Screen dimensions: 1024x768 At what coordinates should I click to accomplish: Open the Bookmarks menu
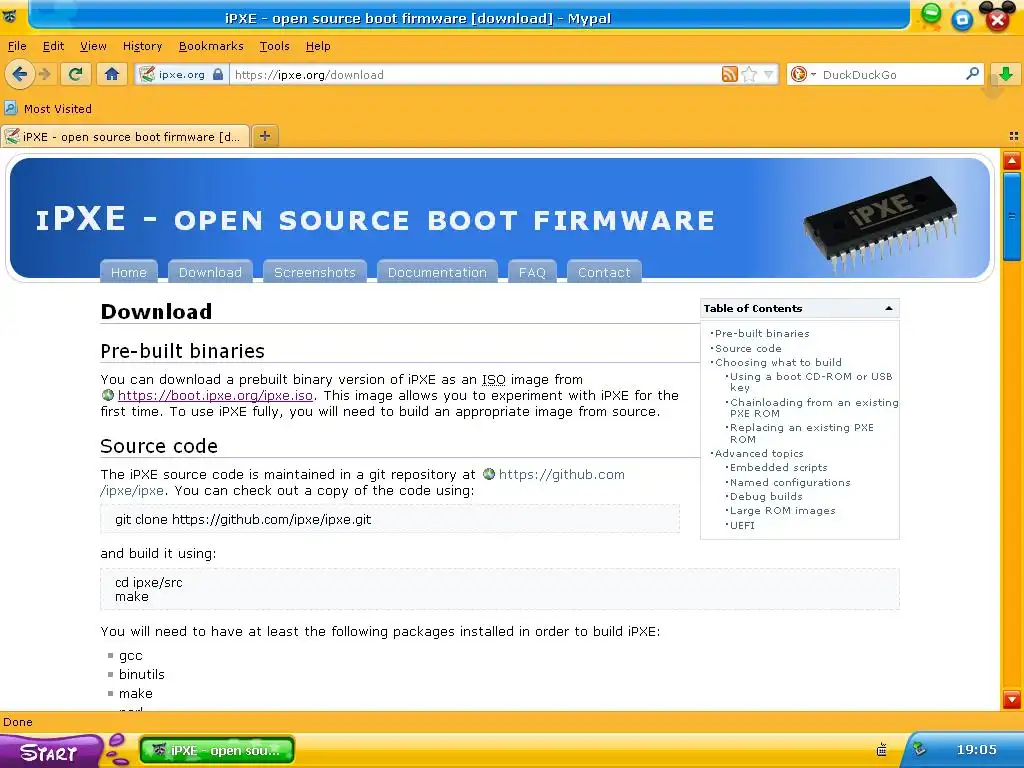(211, 46)
